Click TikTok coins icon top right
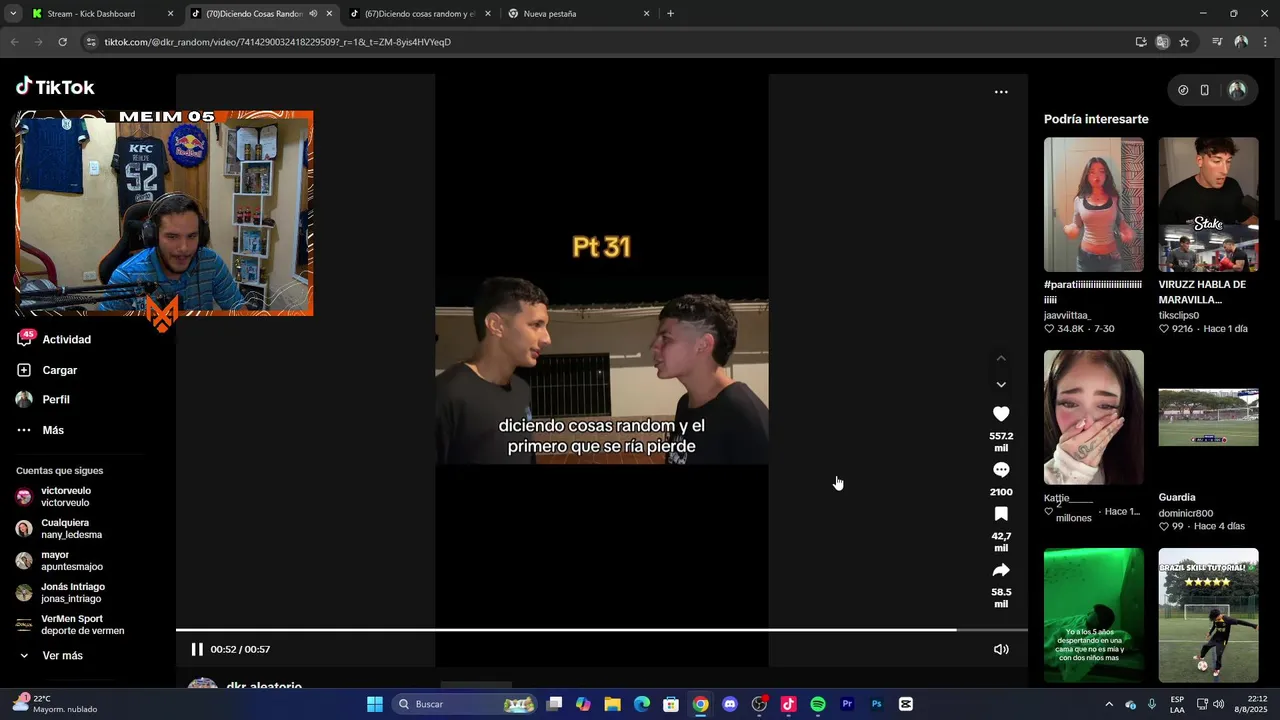 click(x=1183, y=90)
